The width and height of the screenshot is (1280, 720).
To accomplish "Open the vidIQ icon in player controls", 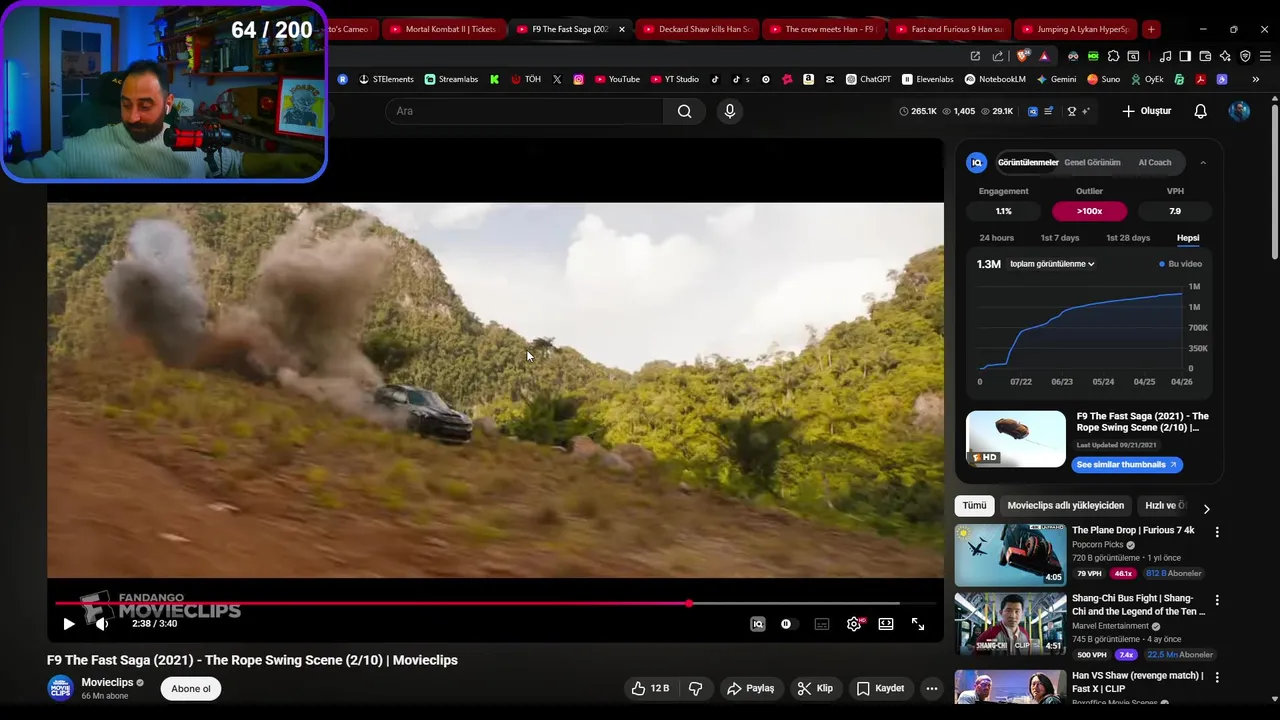I will click(x=758, y=624).
